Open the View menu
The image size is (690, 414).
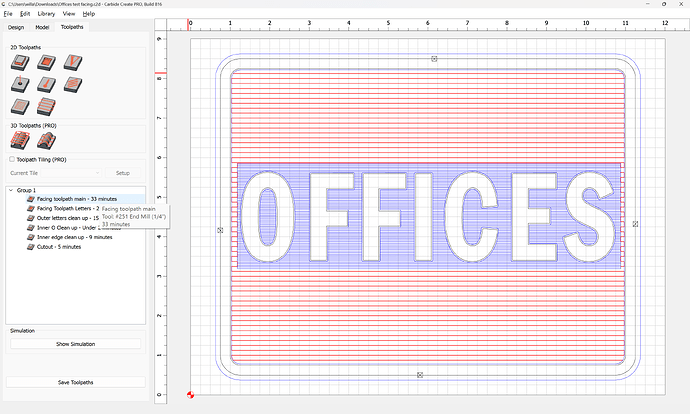tap(69, 14)
